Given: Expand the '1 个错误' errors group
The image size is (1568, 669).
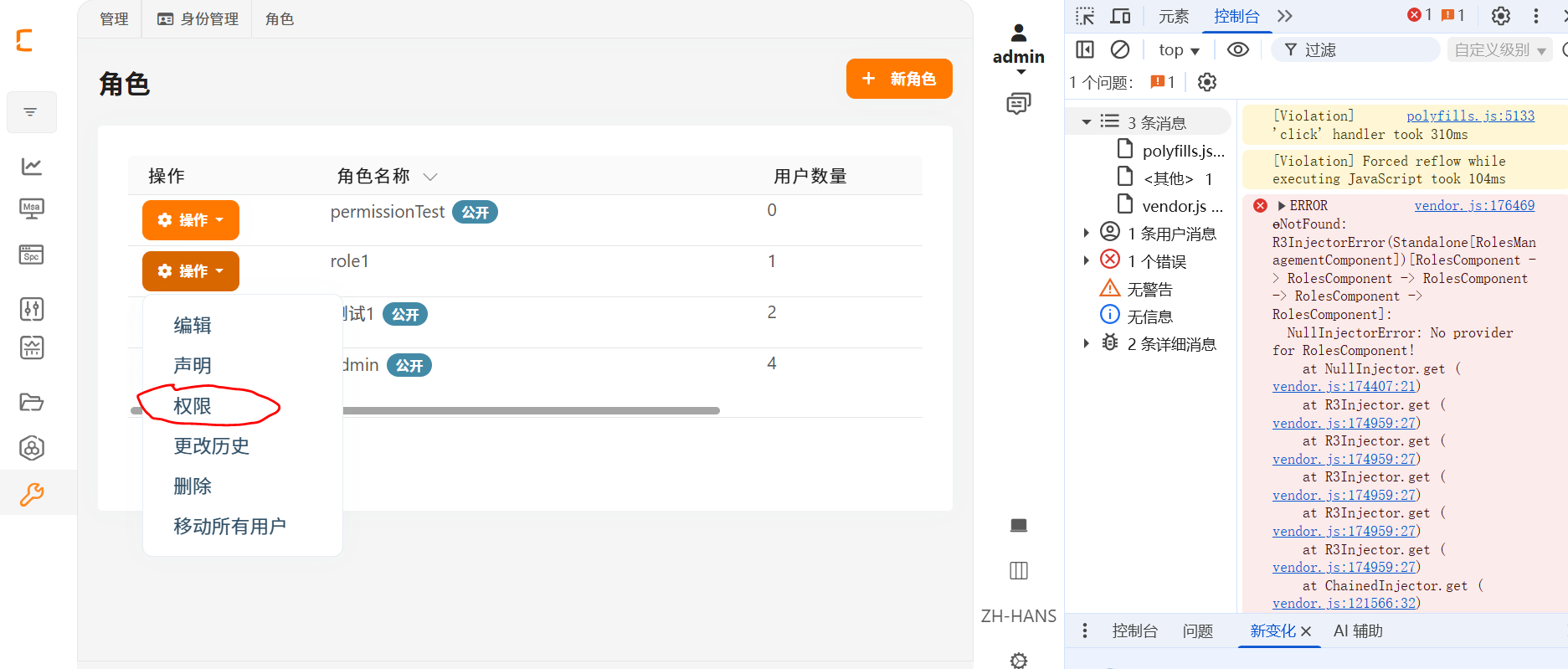Looking at the screenshot, I should 1087,261.
